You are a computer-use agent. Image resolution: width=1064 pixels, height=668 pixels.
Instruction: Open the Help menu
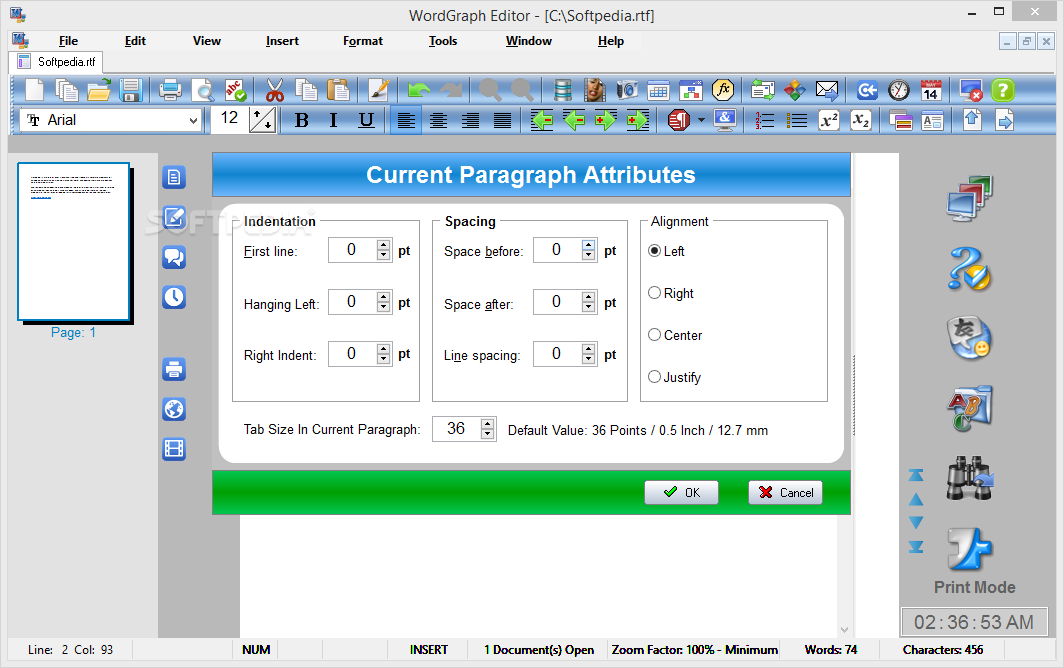(611, 41)
